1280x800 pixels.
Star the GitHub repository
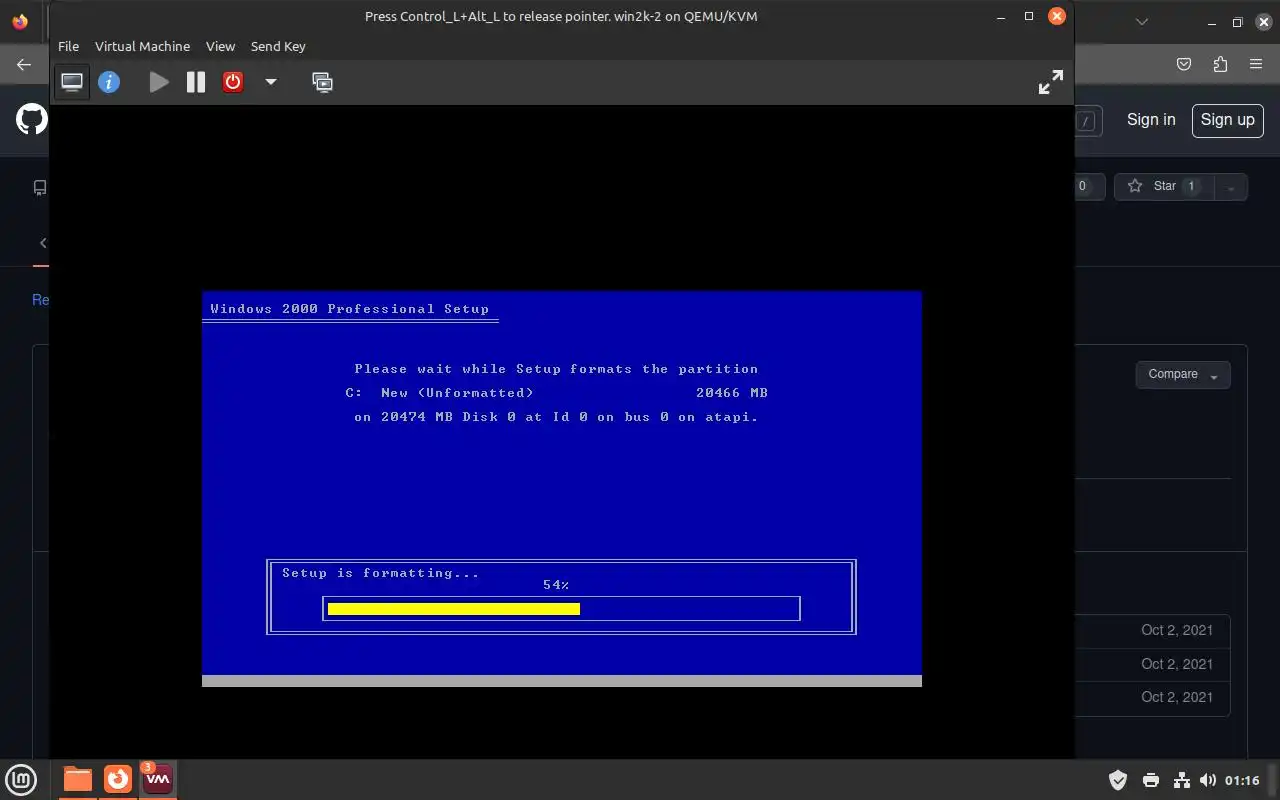(x=1164, y=186)
